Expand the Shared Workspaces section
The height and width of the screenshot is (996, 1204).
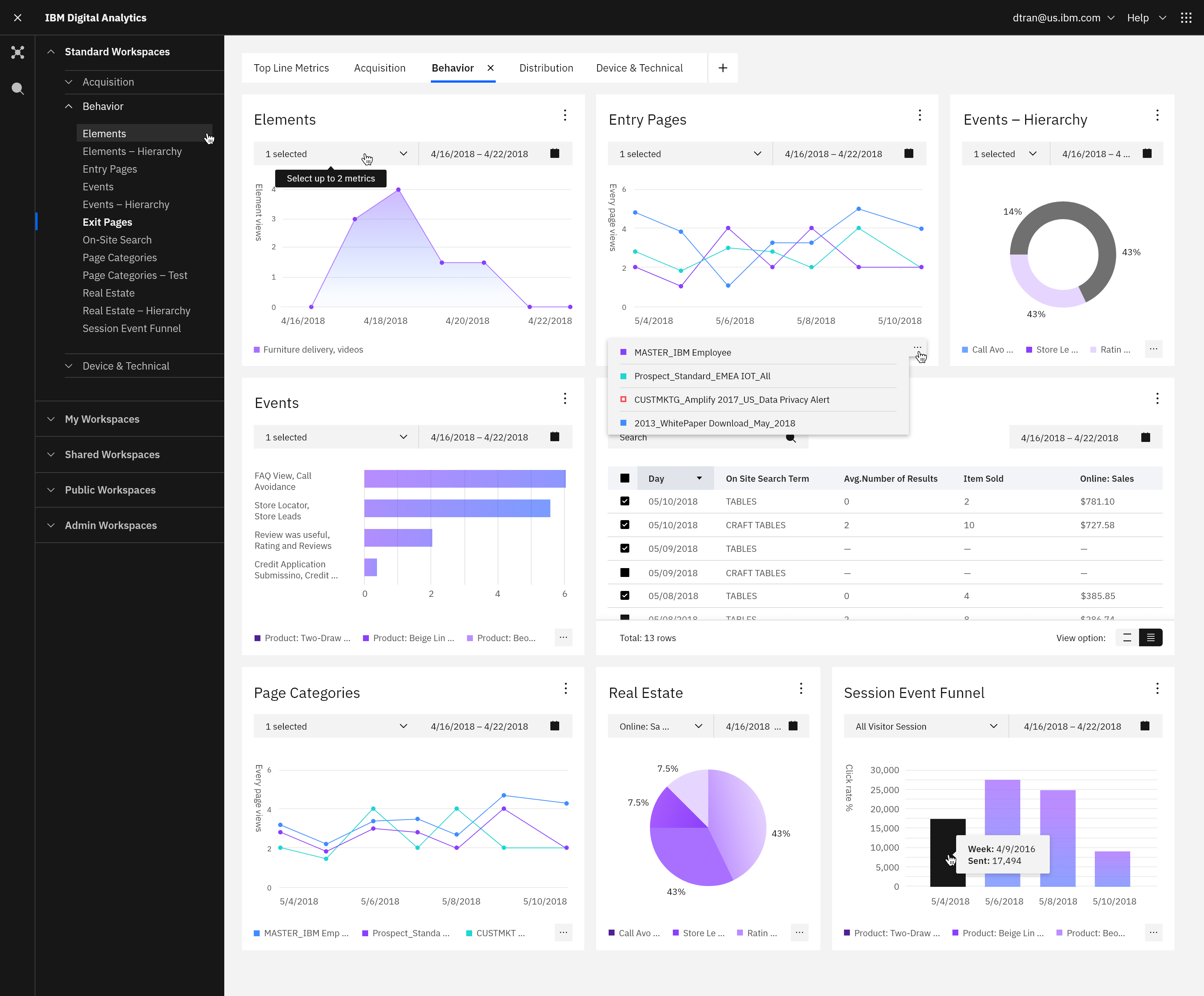pyautogui.click(x=51, y=455)
